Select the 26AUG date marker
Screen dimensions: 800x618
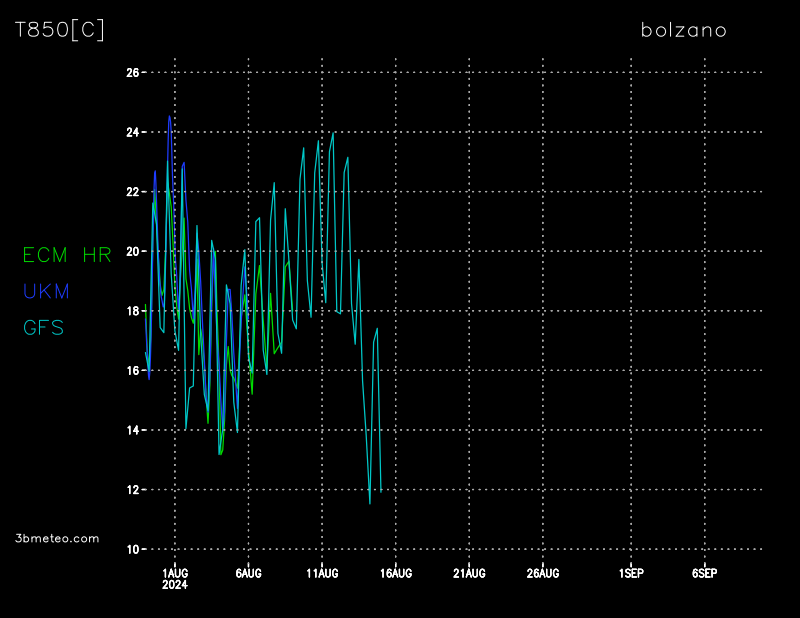[543, 573]
